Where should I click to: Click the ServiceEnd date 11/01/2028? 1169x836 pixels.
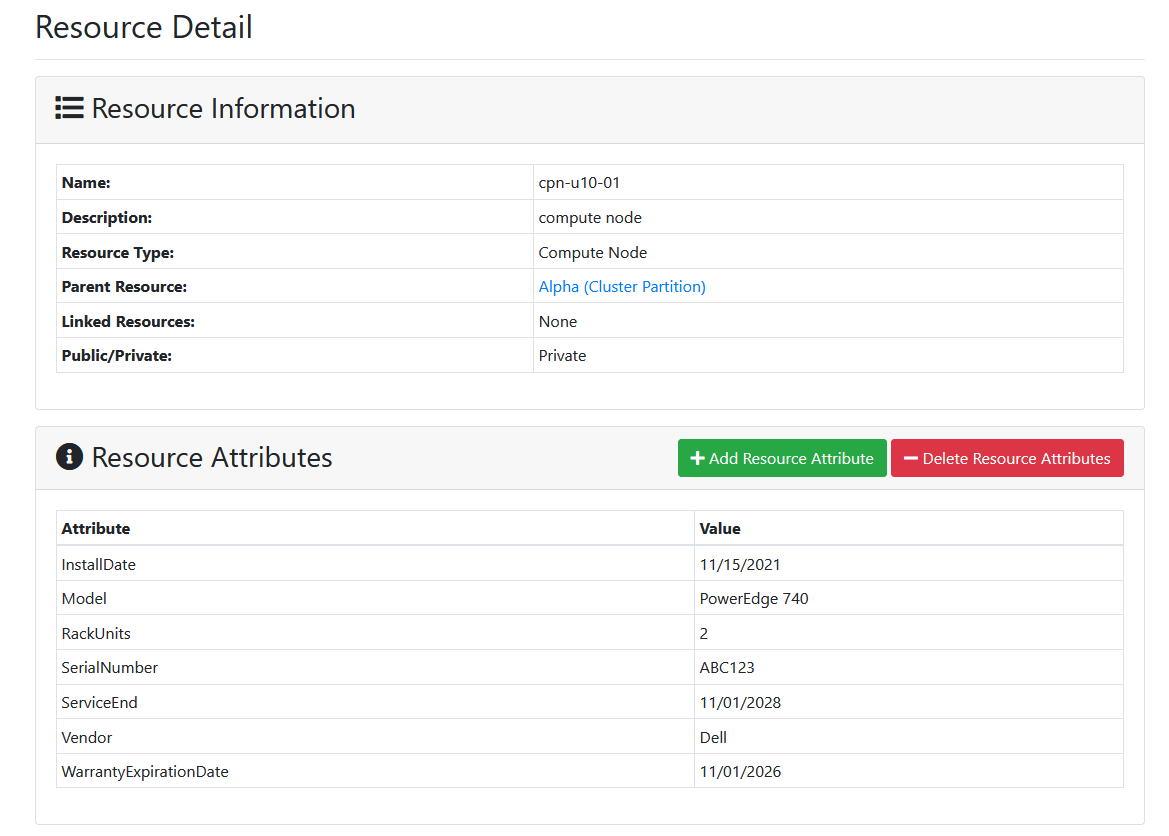(x=740, y=703)
